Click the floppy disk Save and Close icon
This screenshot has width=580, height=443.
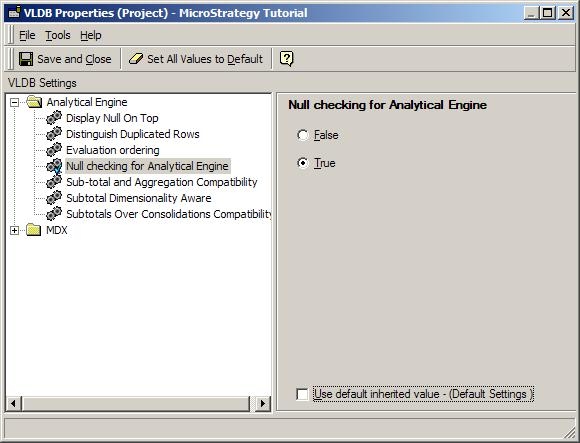click(26, 59)
